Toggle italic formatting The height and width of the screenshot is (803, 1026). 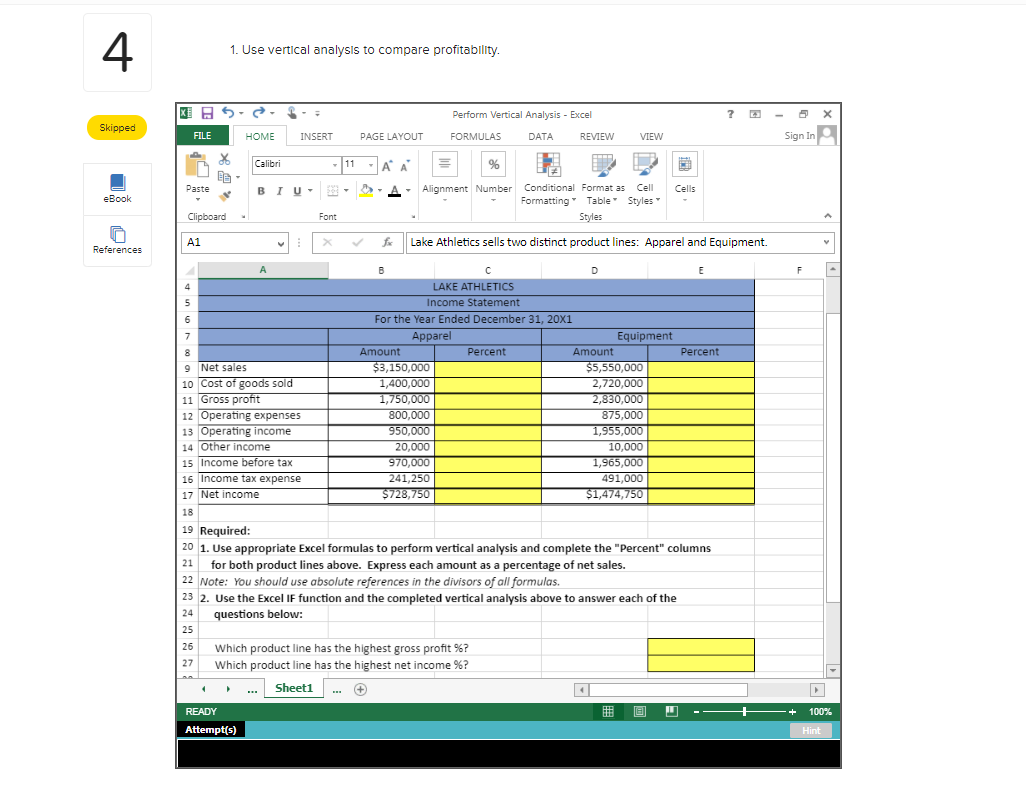point(279,190)
